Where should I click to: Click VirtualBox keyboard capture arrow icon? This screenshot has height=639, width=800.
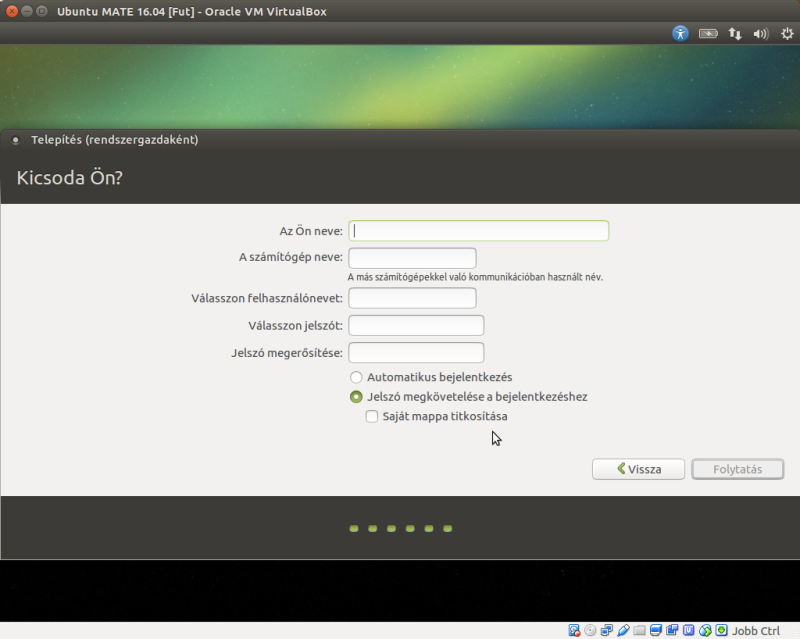point(721,630)
